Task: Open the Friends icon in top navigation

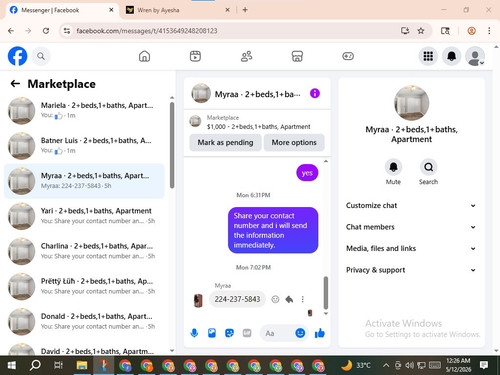Action: click(x=246, y=56)
